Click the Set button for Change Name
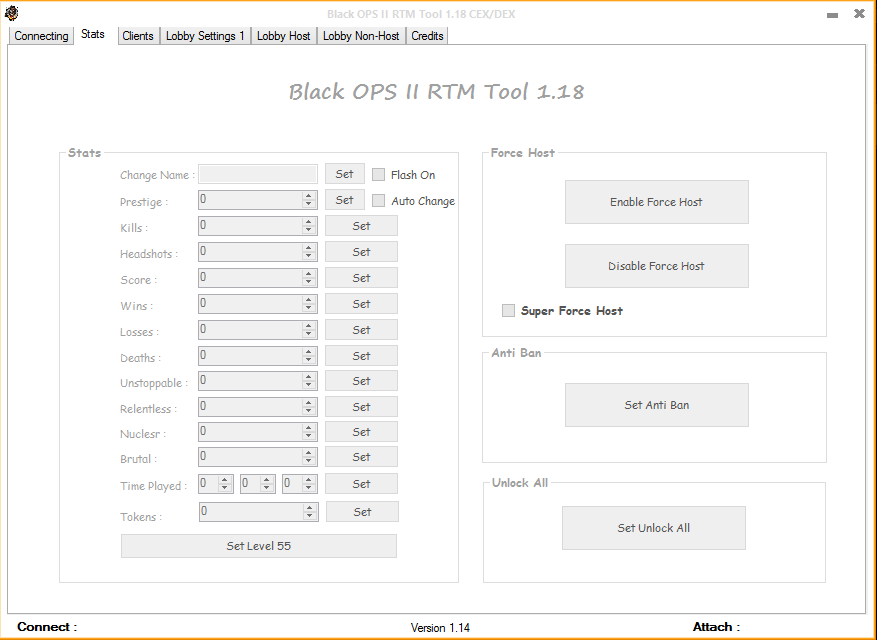877x640 pixels. click(x=345, y=174)
